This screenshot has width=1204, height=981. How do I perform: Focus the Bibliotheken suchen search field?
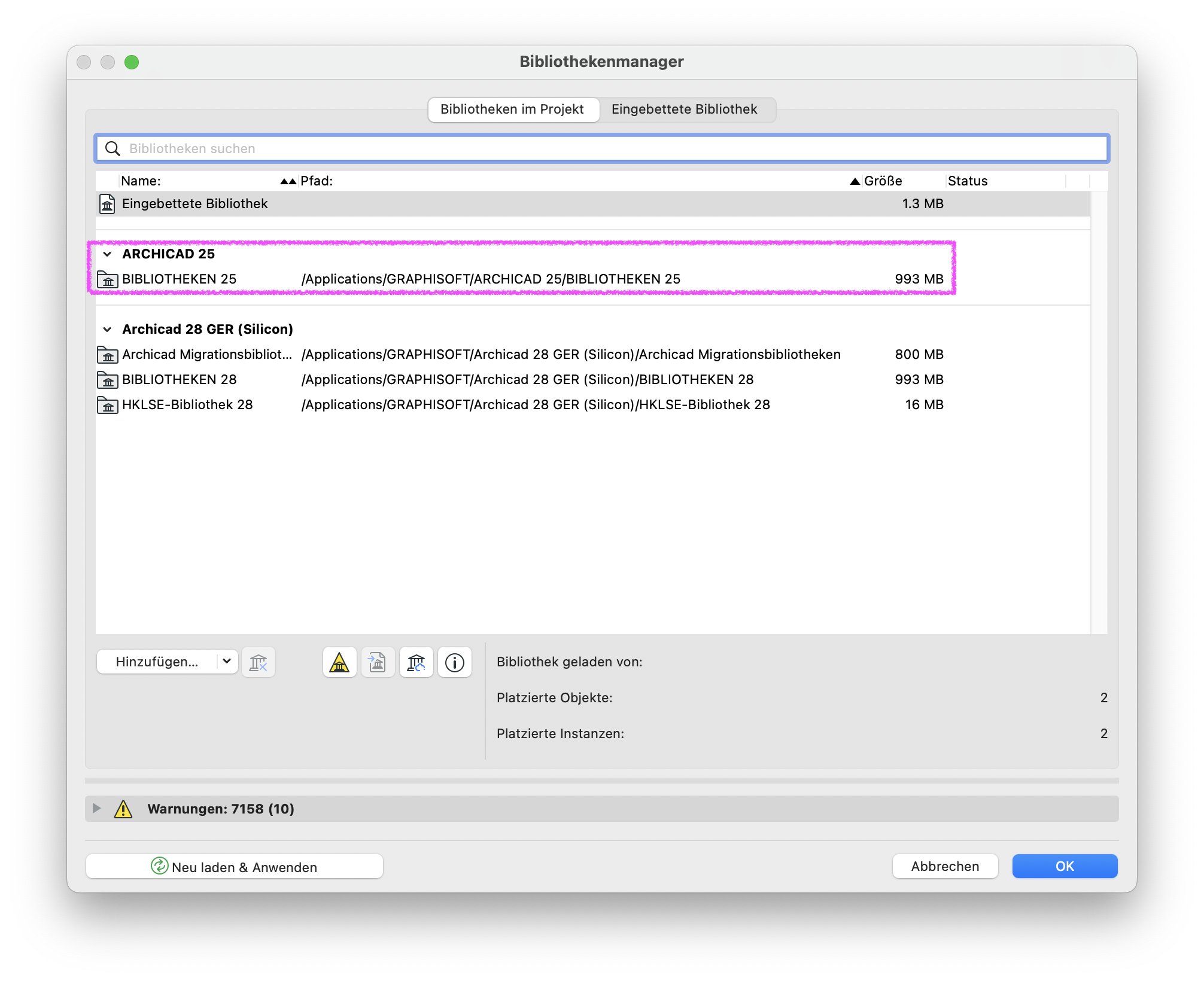[x=601, y=148]
